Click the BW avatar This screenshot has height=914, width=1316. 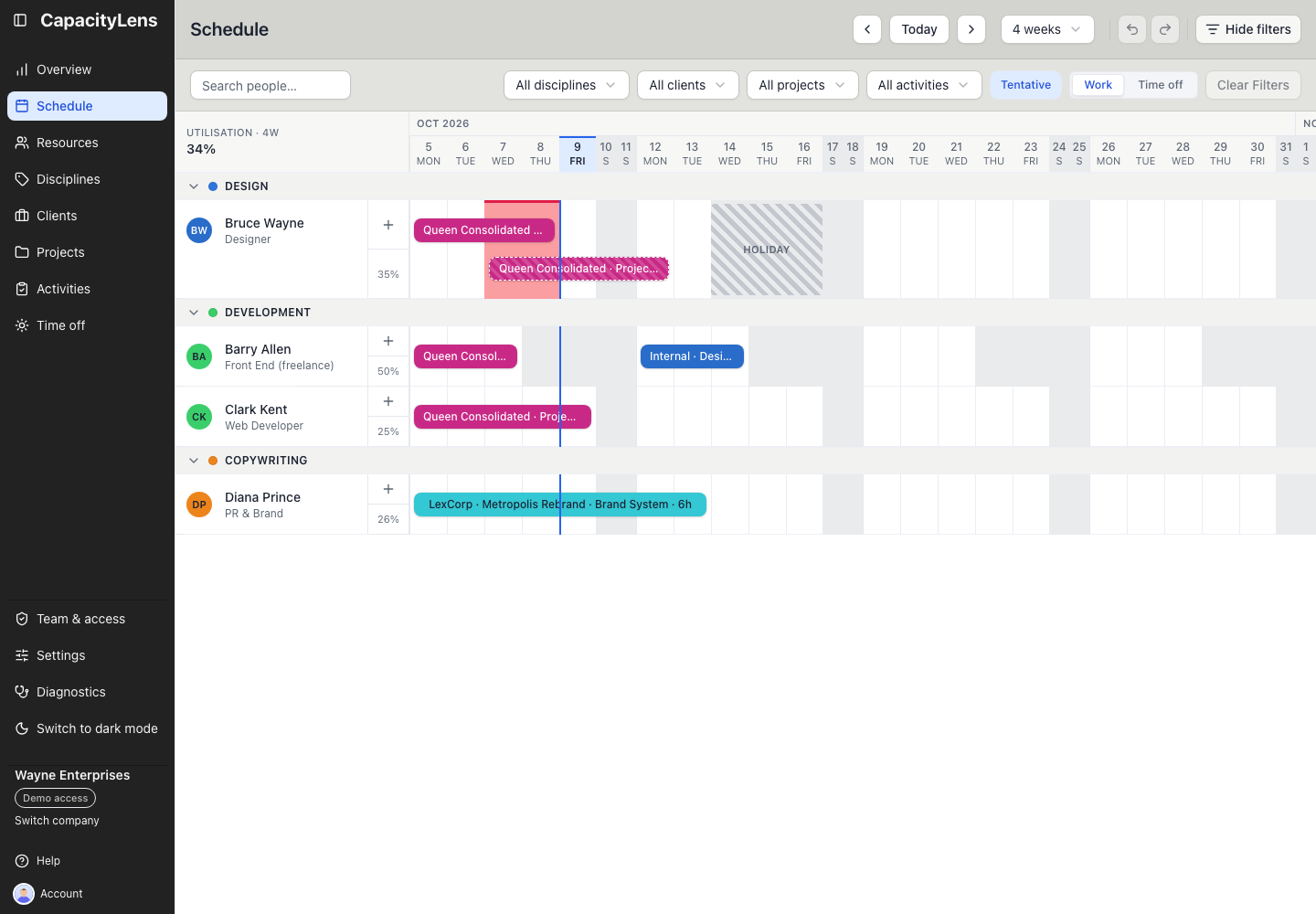pyautogui.click(x=199, y=230)
